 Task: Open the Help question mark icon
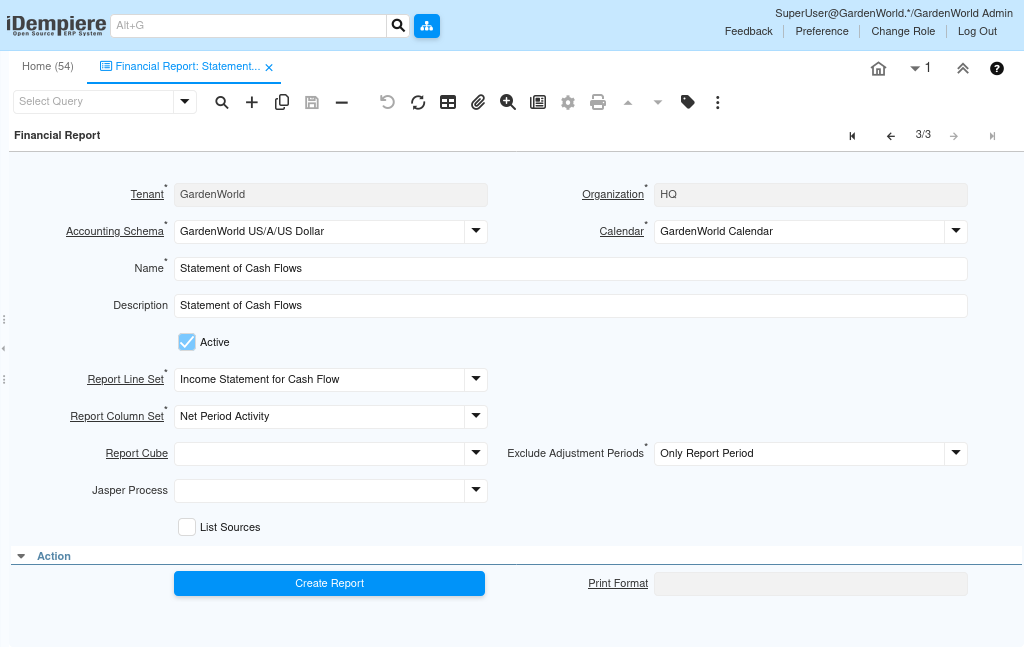coord(997,69)
